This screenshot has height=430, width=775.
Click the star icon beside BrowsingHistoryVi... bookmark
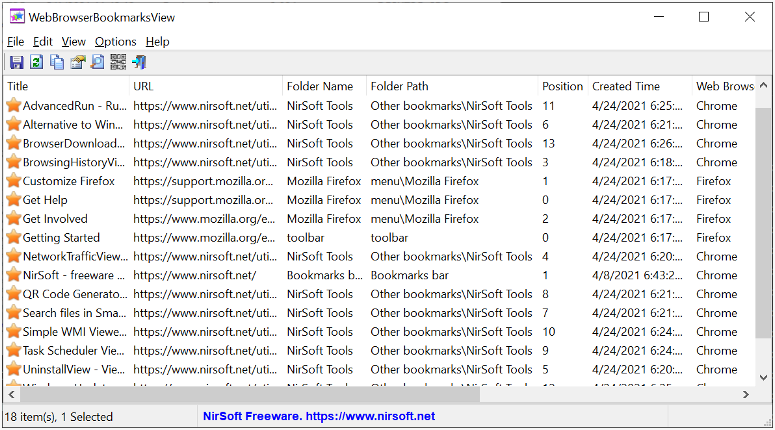pyautogui.click(x=13, y=162)
